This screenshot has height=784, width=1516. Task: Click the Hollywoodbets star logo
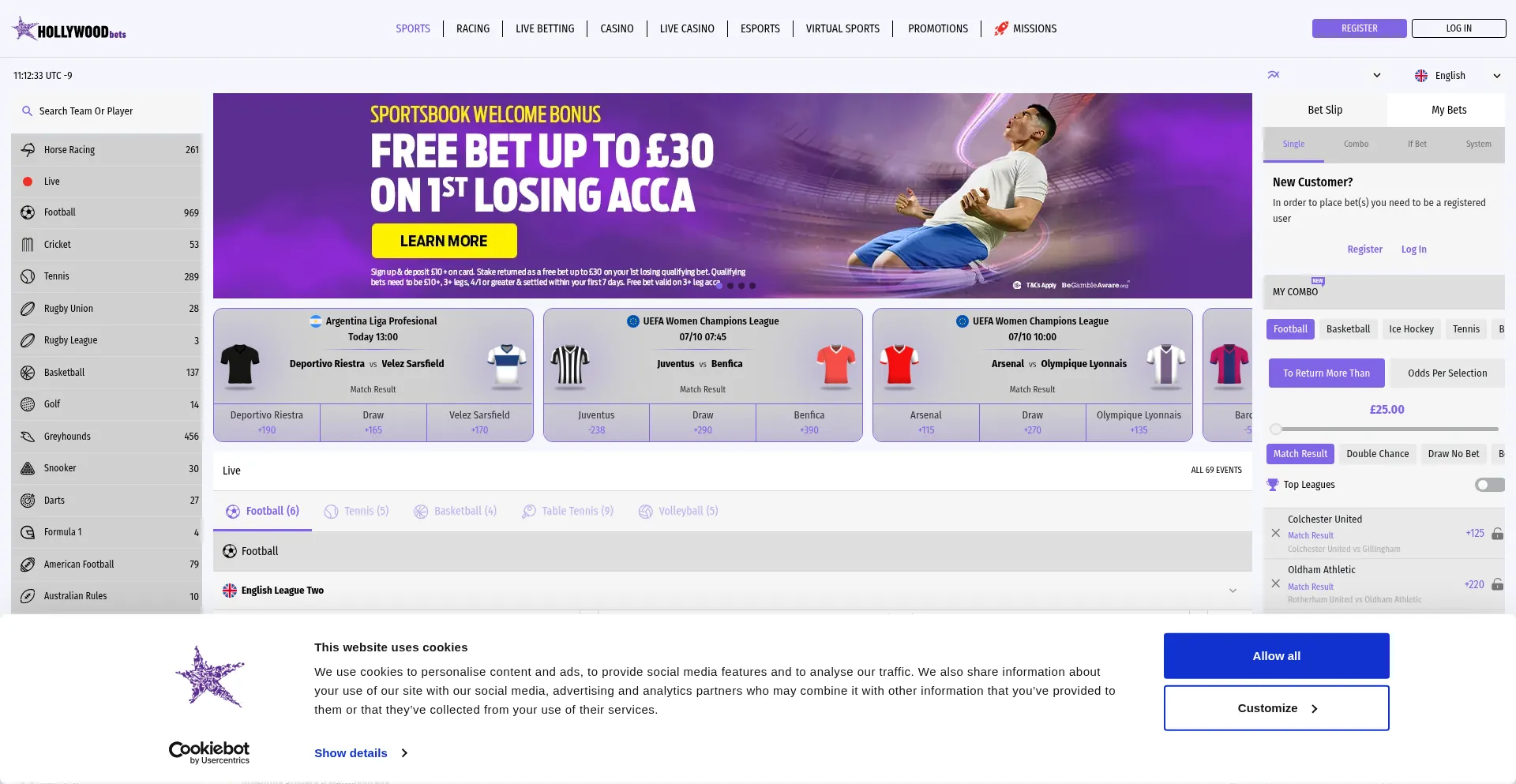(x=25, y=28)
